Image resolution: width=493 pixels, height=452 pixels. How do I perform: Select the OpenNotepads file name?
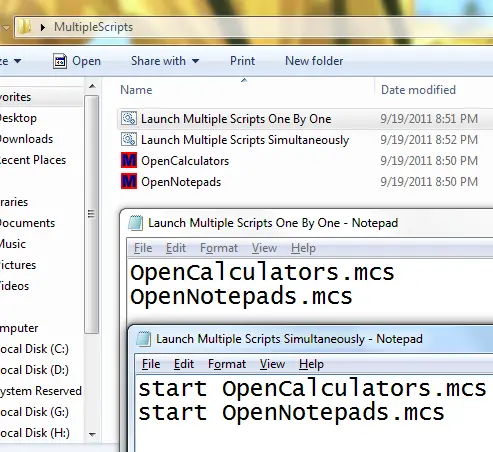[x=181, y=182]
